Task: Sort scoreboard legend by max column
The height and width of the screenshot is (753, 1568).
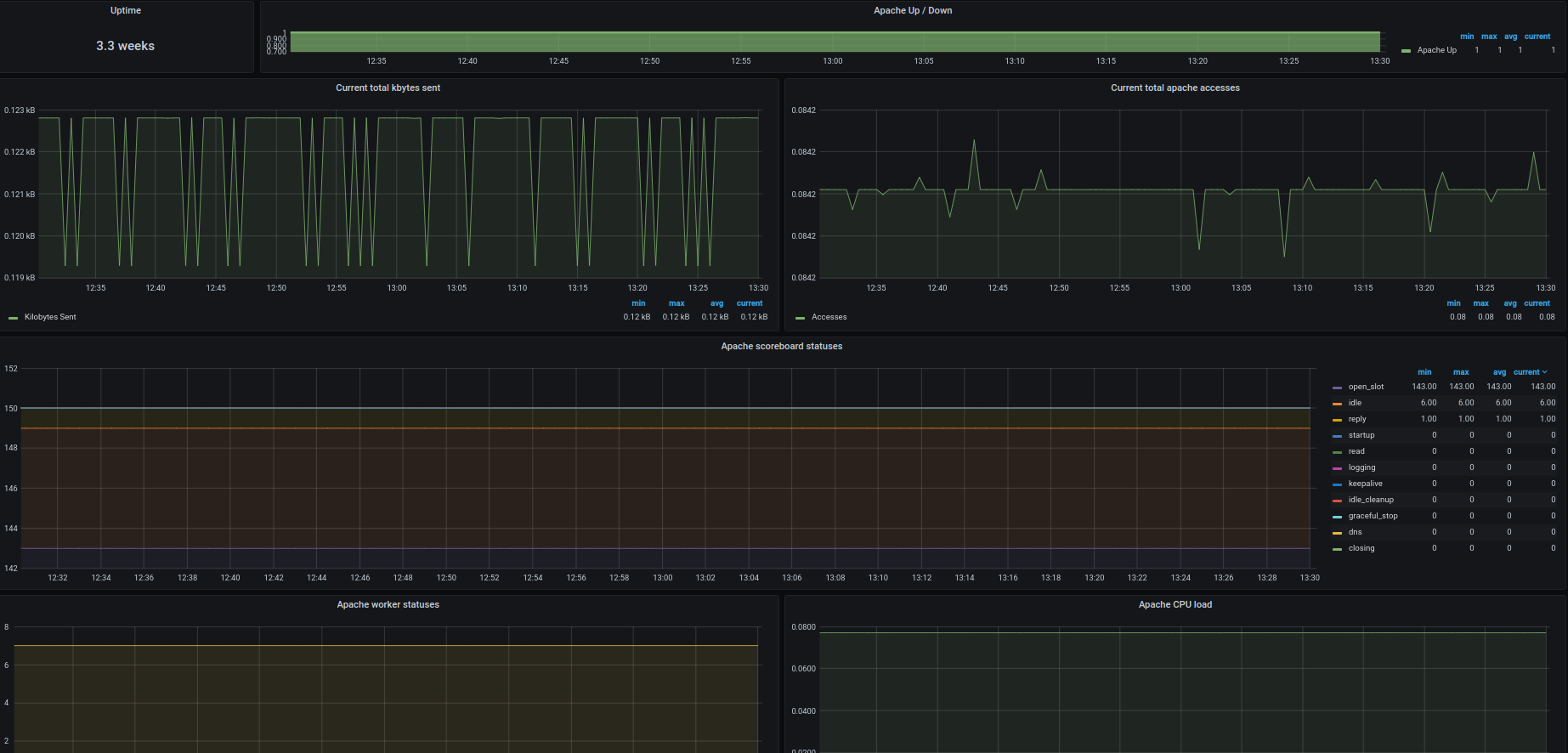Action: pos(1460,372)
